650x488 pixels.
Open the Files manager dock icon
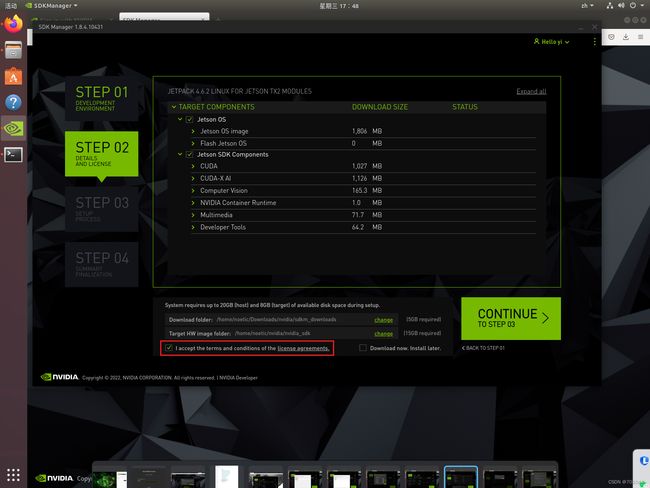(x=13, y=50)
